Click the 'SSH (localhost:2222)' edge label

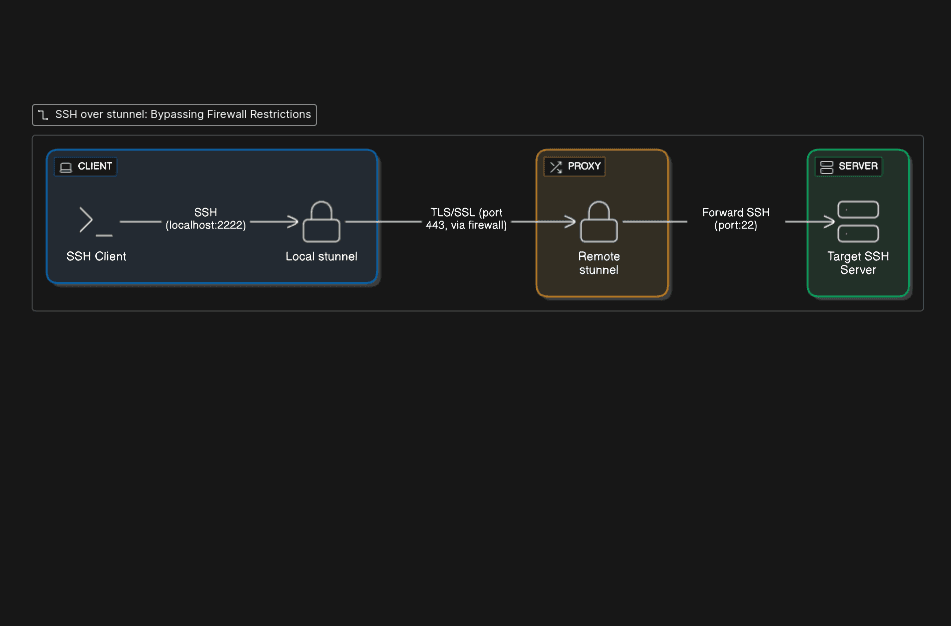pos(206,218)
